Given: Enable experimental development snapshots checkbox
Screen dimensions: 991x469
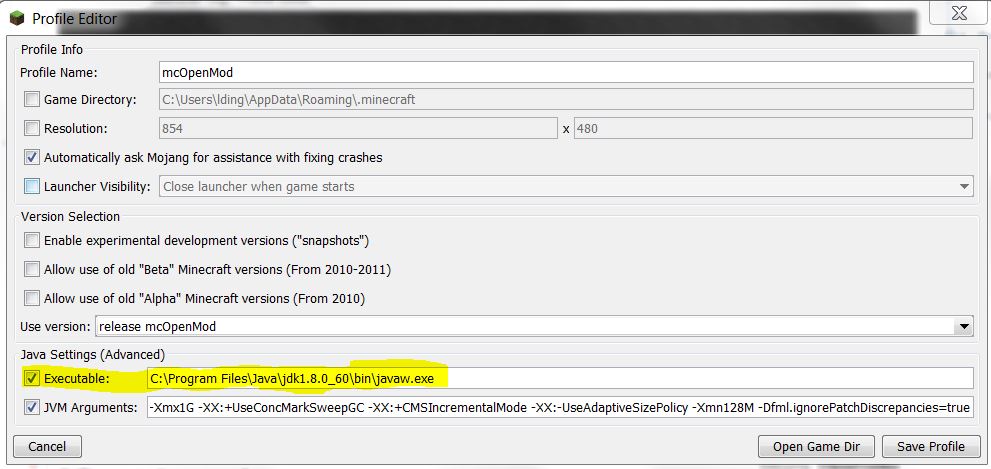Looking at the screenshot, I should click(32, 241).
